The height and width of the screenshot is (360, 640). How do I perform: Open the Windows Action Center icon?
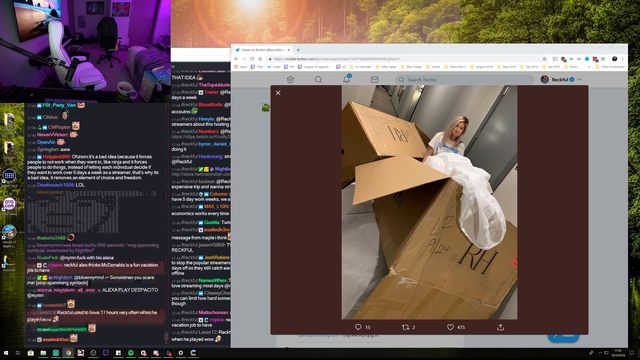click(631, 353)
